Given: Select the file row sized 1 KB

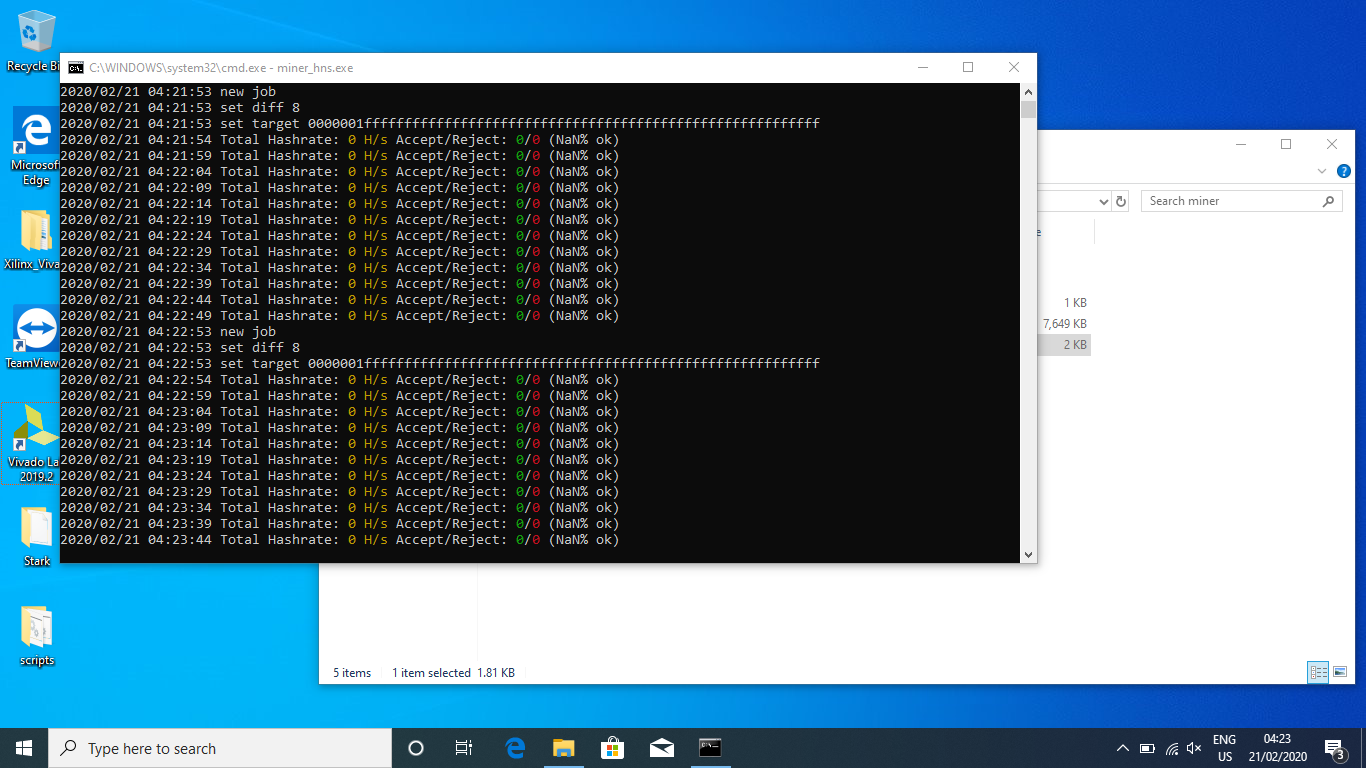Looking at the screenshot, I should tap(1065, 303).
